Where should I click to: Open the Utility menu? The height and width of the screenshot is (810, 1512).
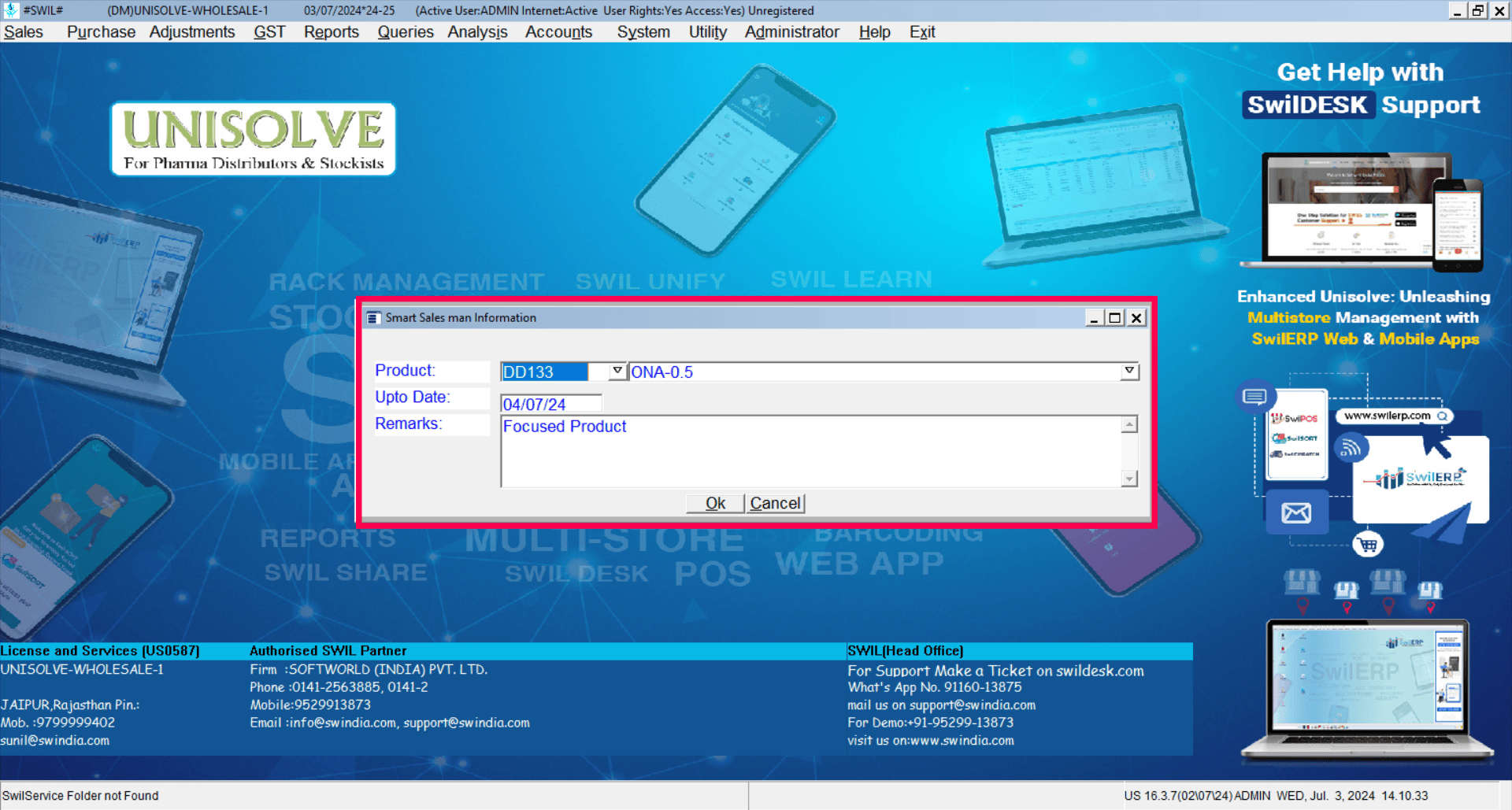(708, 32)
